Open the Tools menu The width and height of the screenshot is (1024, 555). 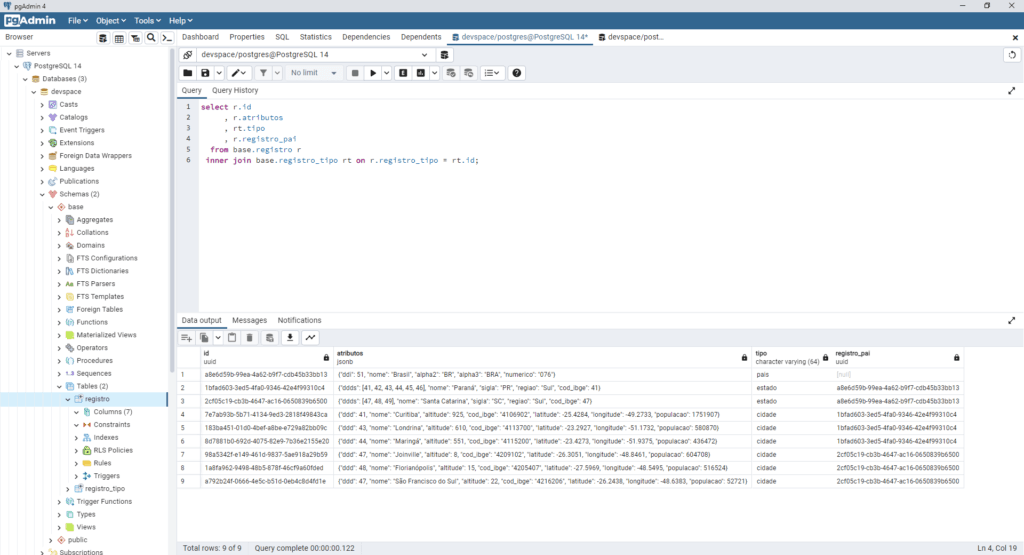(147, 21)
